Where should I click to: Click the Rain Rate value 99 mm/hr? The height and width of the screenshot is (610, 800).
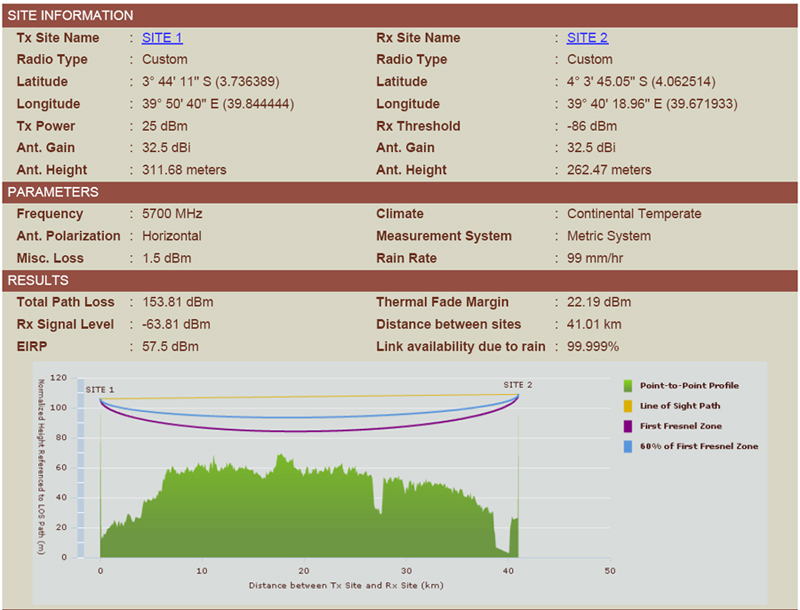[595, 258]
